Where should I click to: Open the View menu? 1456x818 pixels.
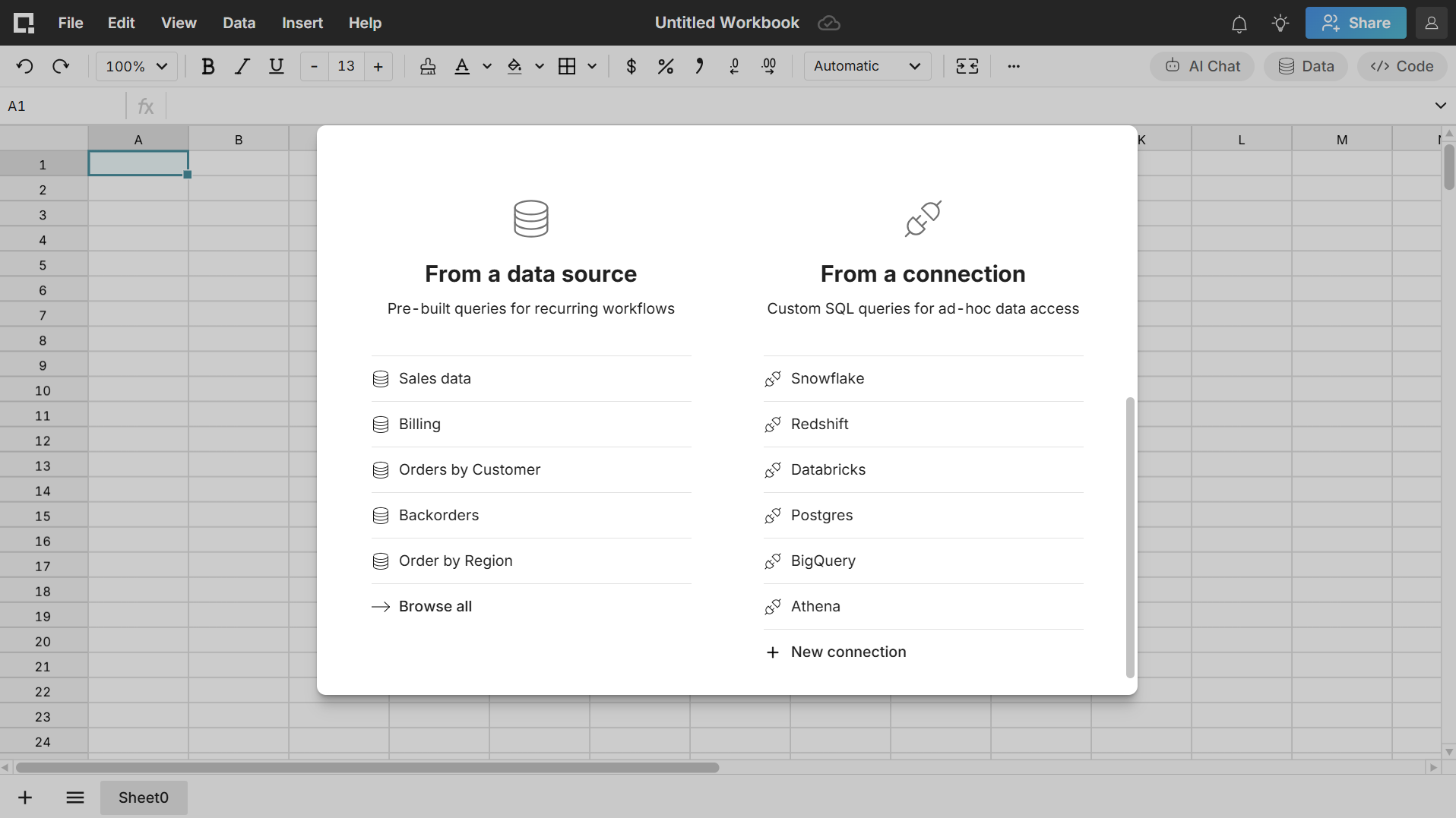pos(179,23)
